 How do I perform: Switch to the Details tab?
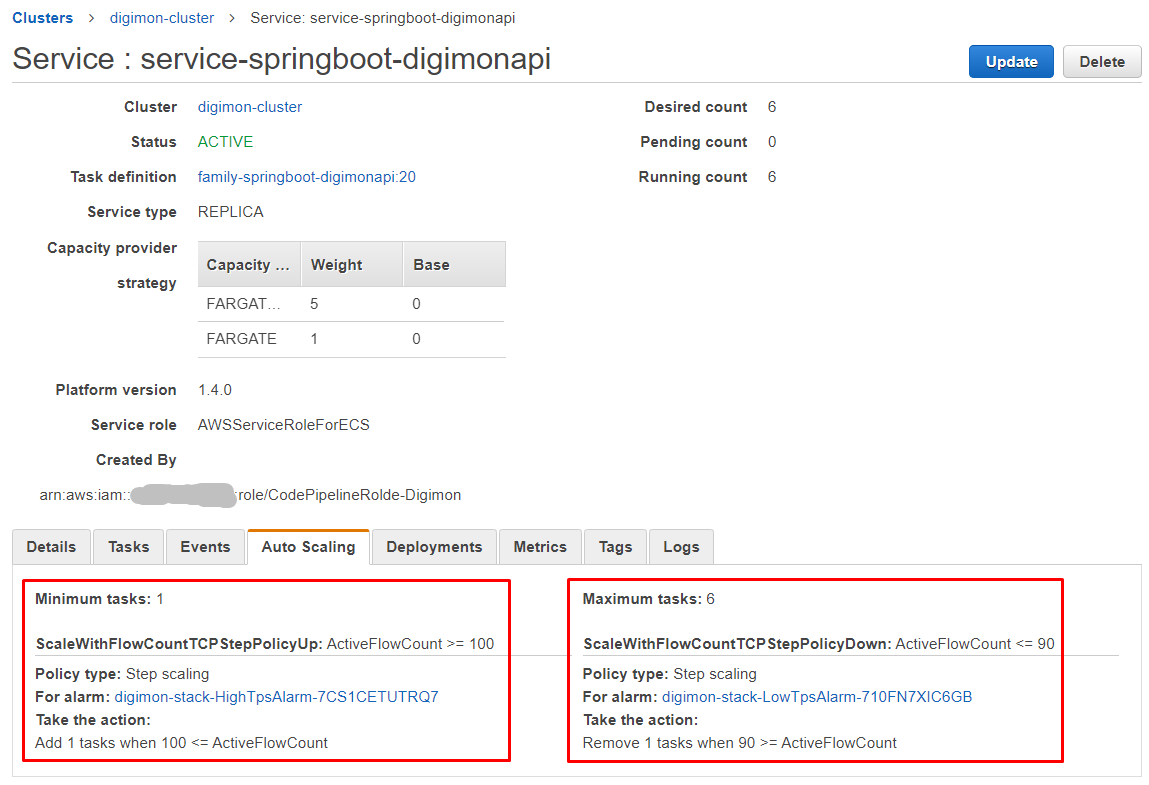[x=50, y=547]
